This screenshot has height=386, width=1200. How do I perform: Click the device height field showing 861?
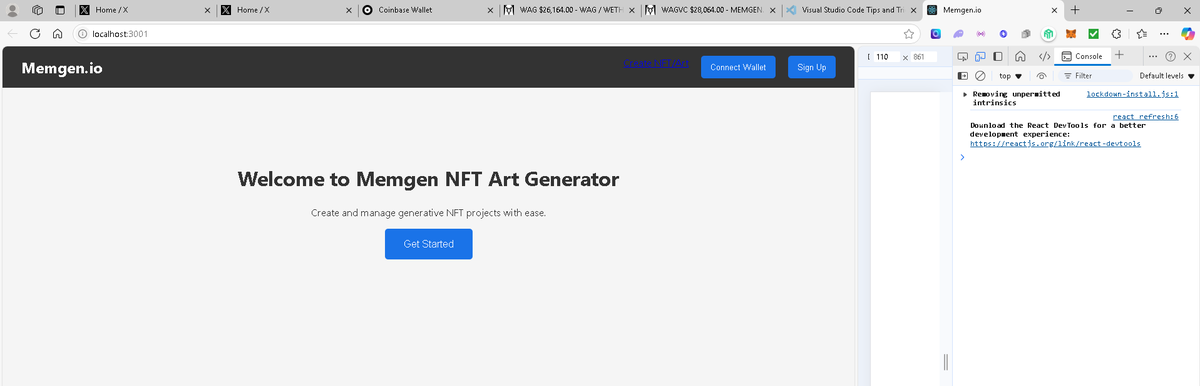924,57
